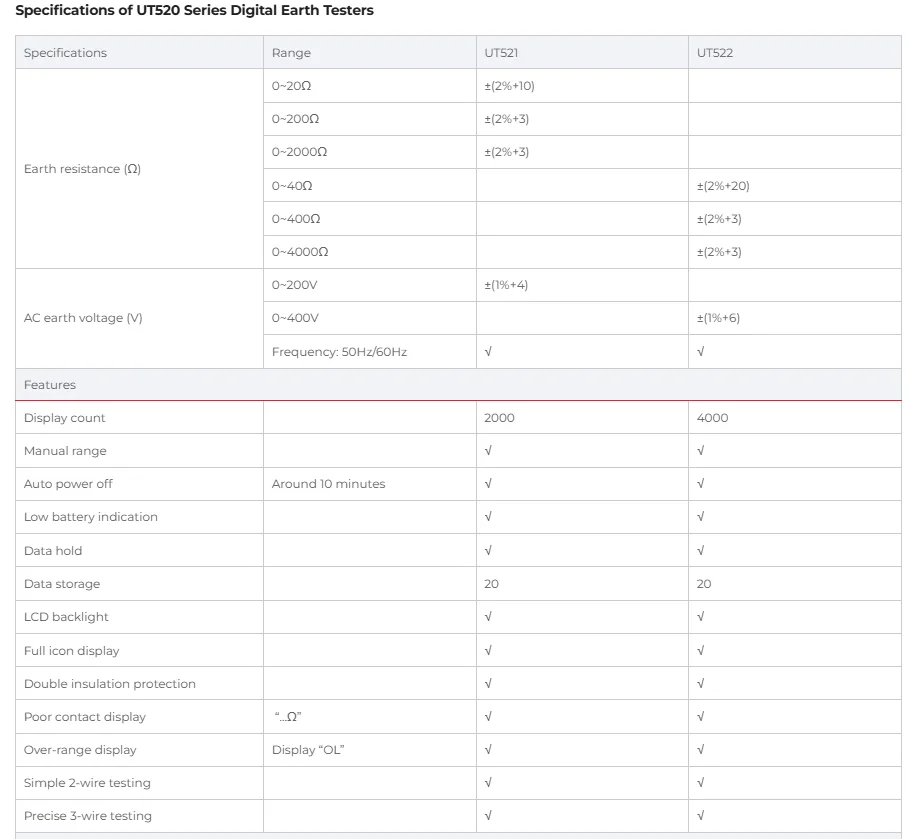Click the "Data hold" row label
Image resolution: width=920 pixels, height=839 pixels.
(53, 551)
